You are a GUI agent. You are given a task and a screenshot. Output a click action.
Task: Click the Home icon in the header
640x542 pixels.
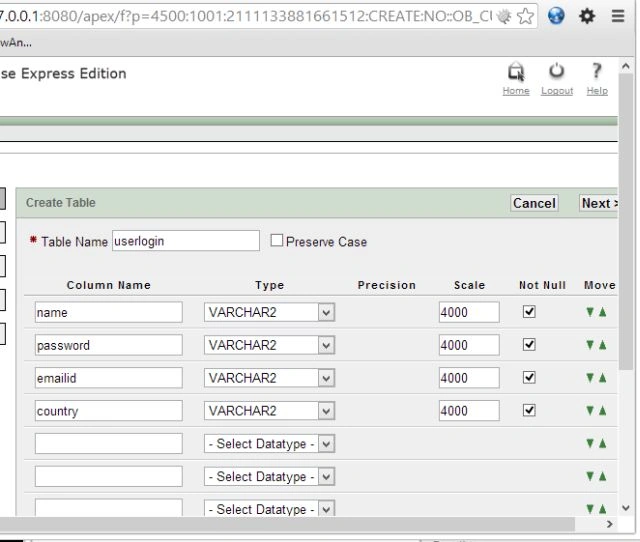point(516,72)
